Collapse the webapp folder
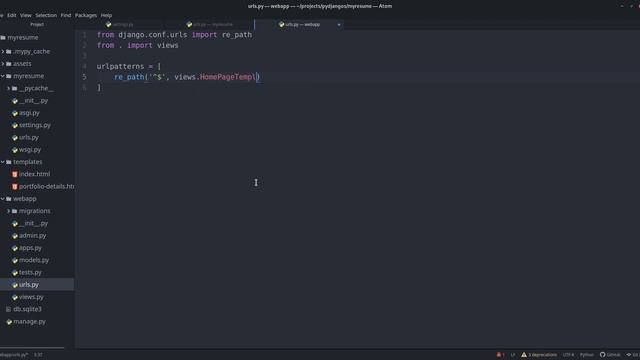 3,199
